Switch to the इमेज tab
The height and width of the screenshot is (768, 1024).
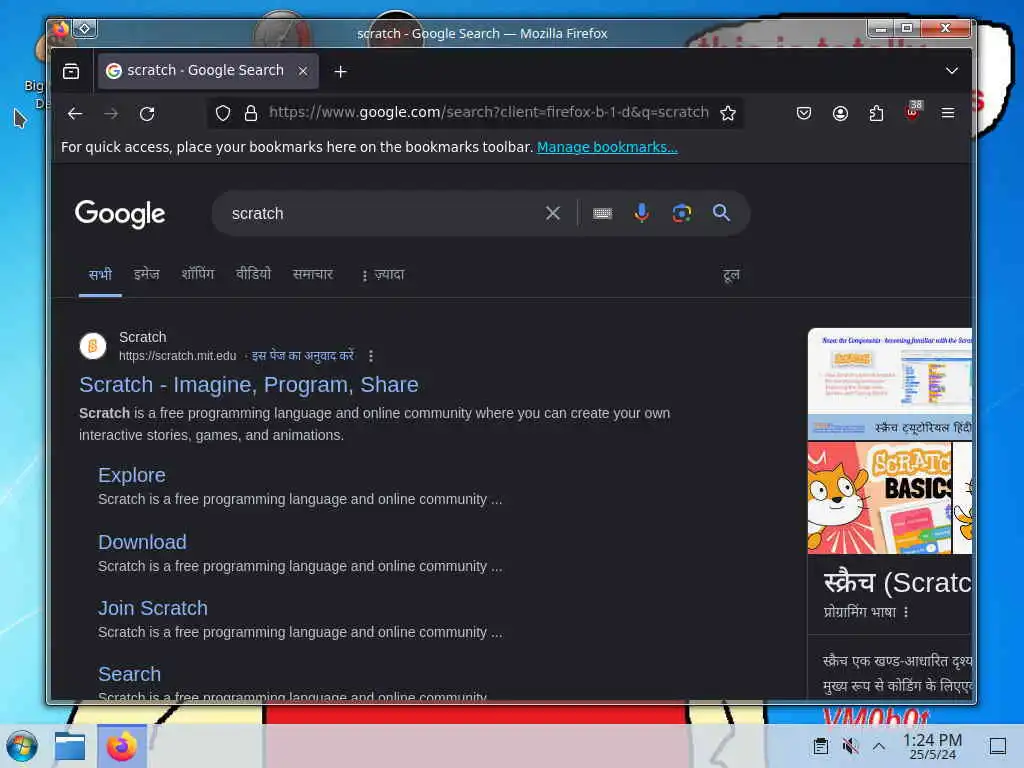(x=146, y=274)
